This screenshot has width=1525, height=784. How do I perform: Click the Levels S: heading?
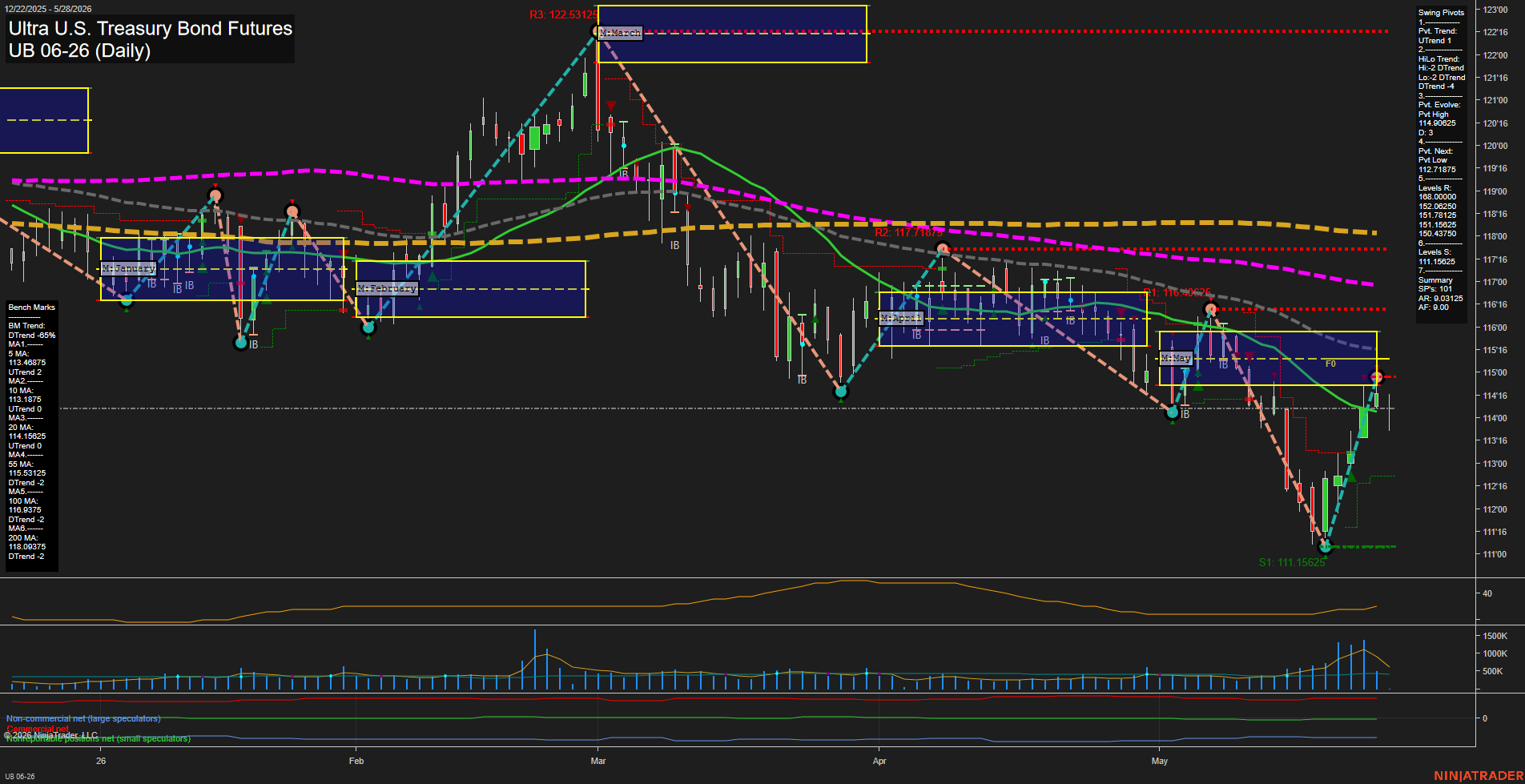1434,252
